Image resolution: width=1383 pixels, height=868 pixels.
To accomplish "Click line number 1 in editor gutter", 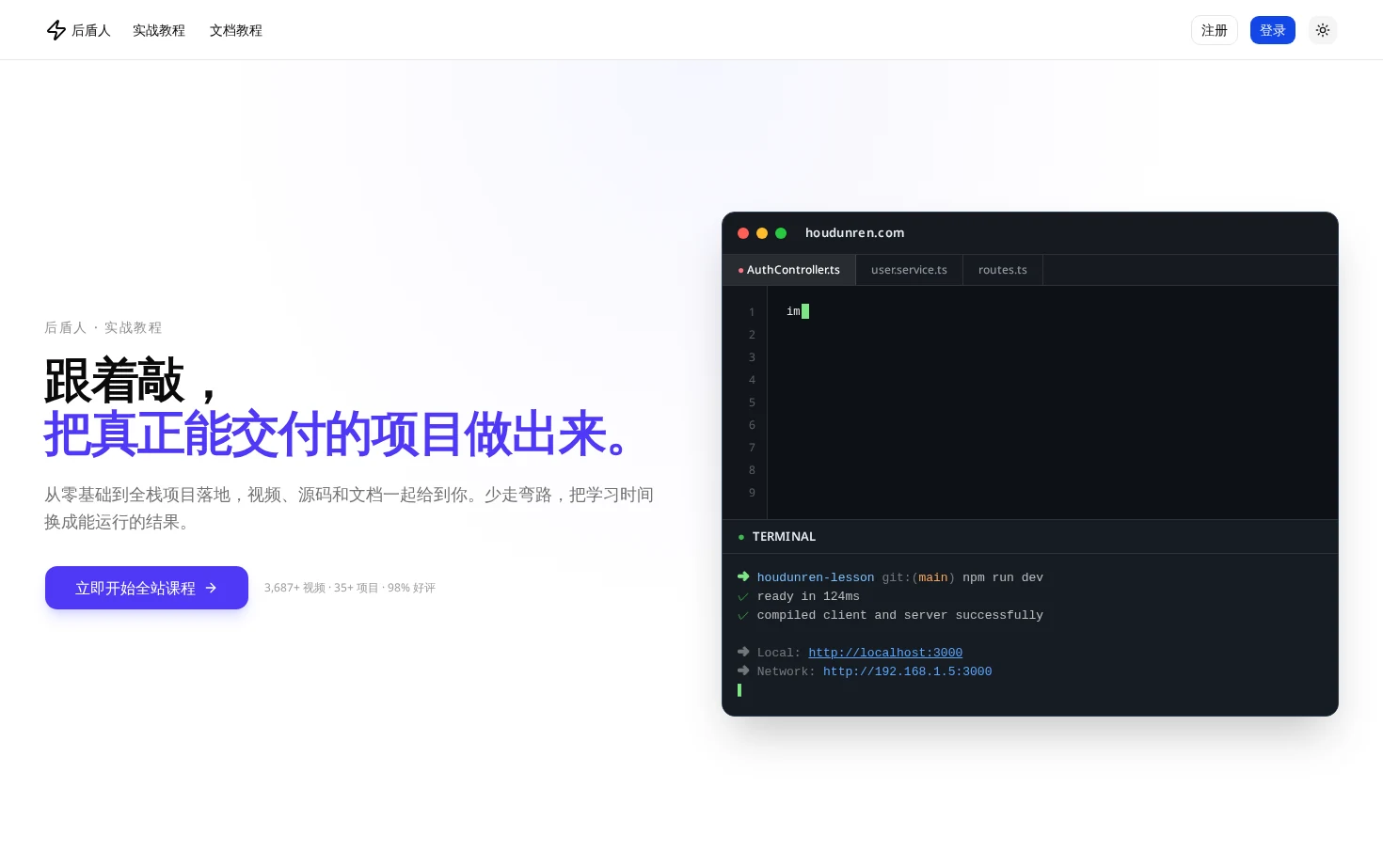I will tap(752, 312).
